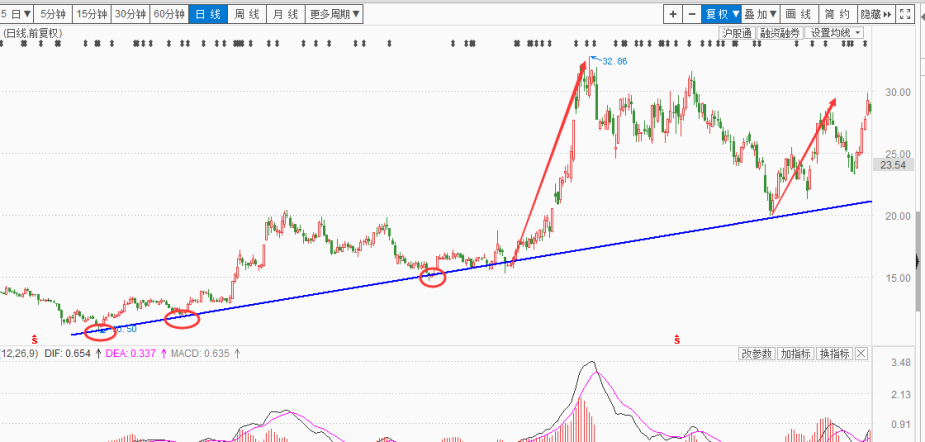Open the 叠加 overlay dropdown
This screenshot has height=442, width=925.
point(760,14)
